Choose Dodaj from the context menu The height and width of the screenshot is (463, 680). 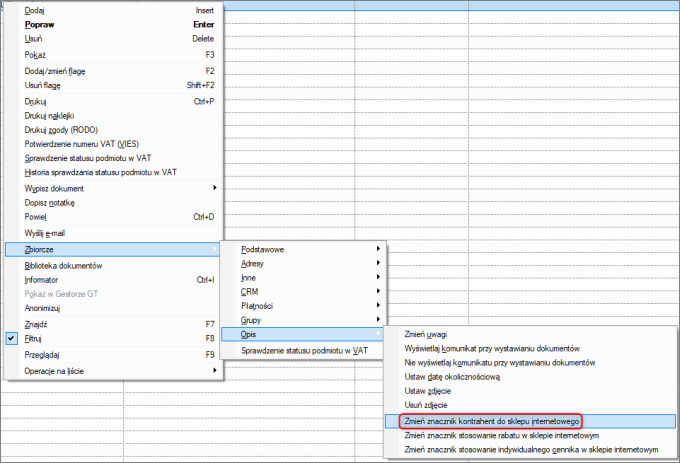[113, 10]
